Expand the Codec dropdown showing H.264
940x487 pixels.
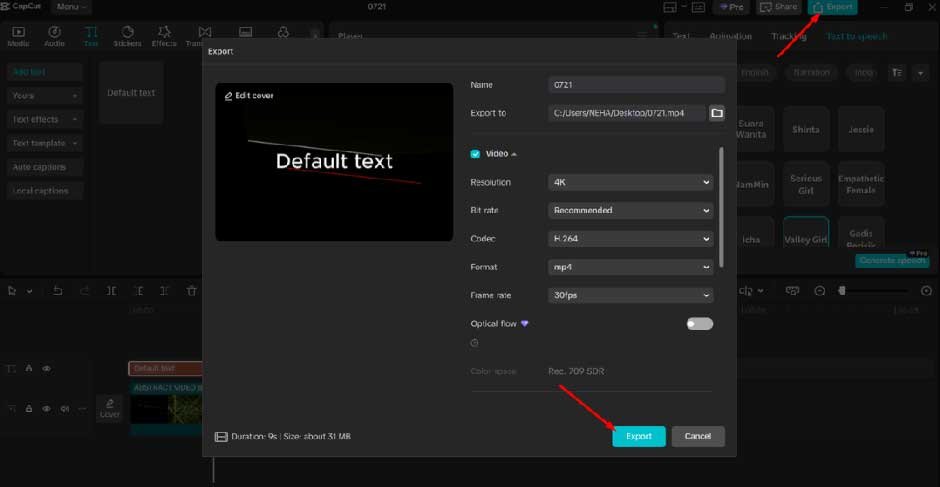coord(631,239)
